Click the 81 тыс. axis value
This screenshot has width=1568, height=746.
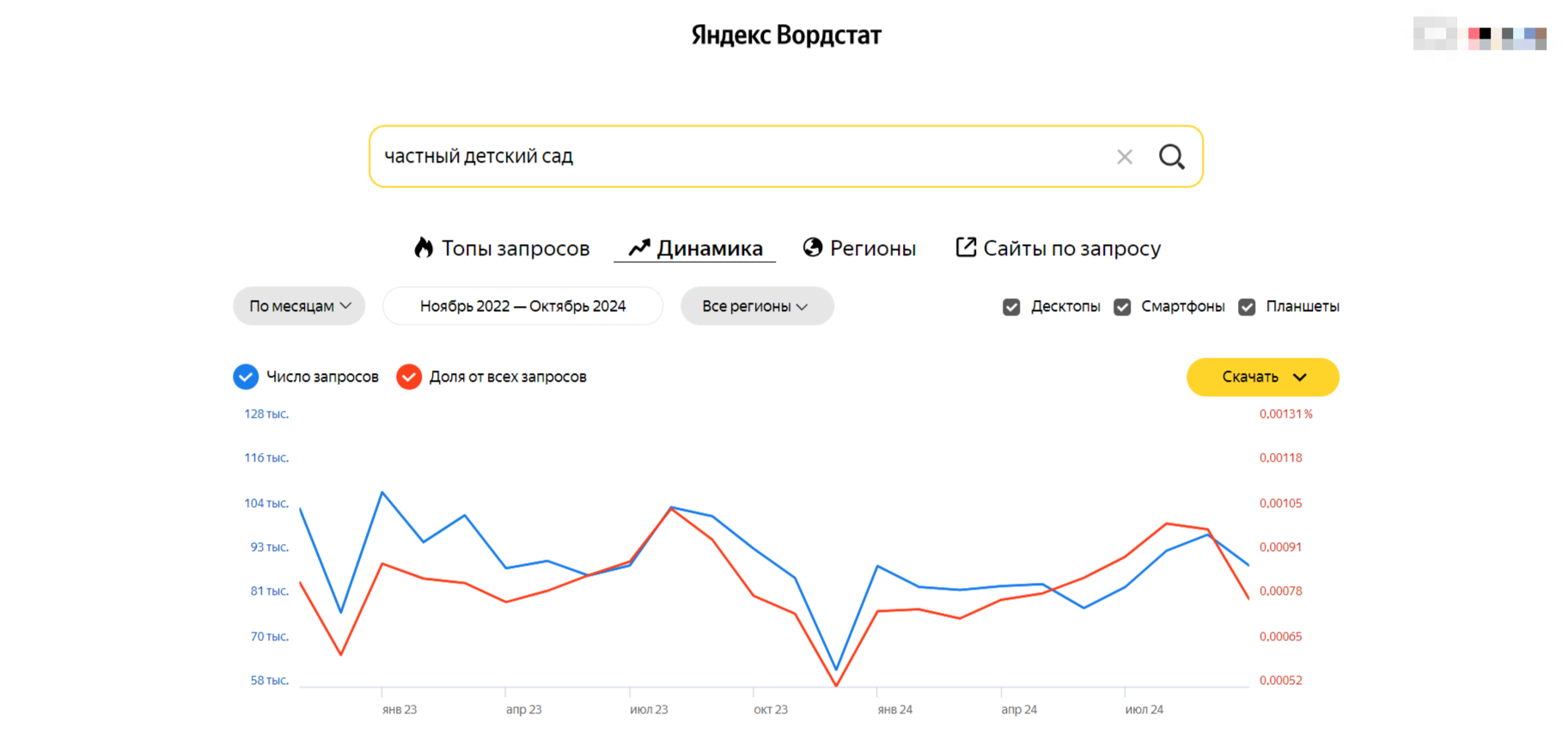click(270, 591)
